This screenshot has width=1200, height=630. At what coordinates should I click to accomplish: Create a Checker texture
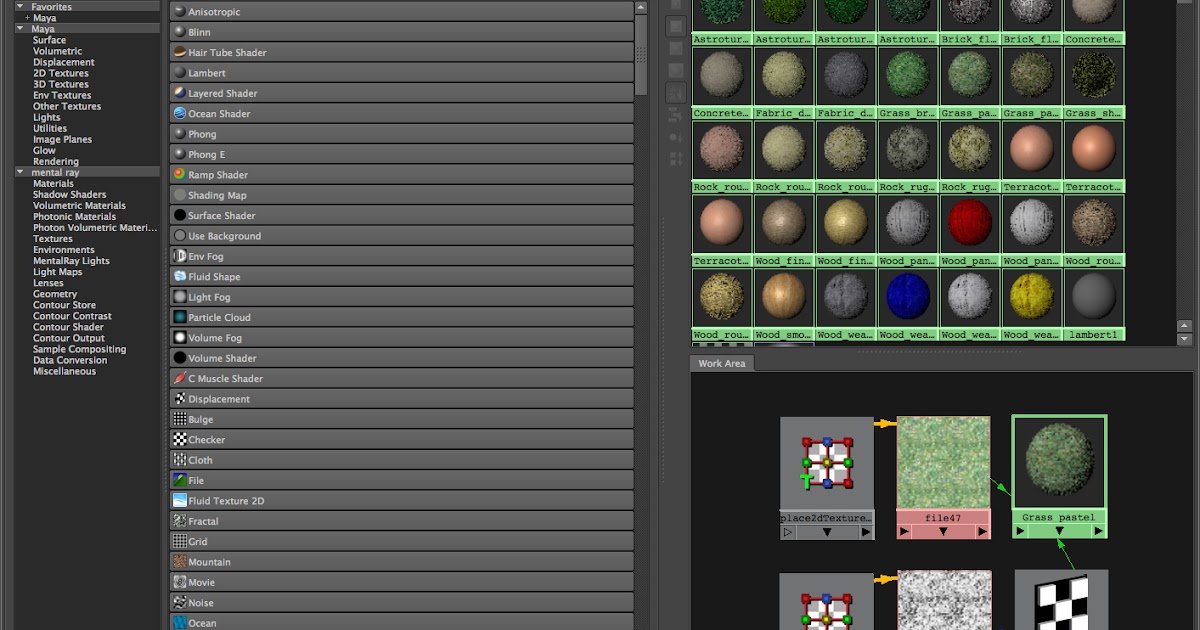coord(401,440)
